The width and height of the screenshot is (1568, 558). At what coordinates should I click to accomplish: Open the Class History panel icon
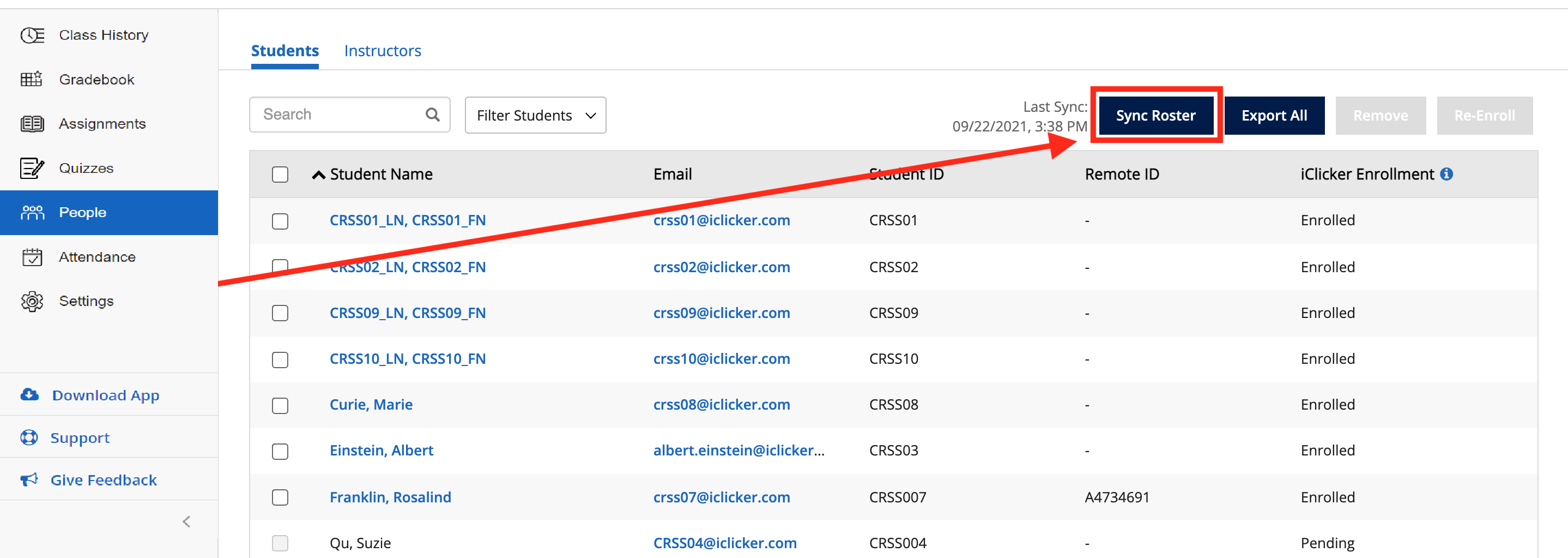[32, 35]
